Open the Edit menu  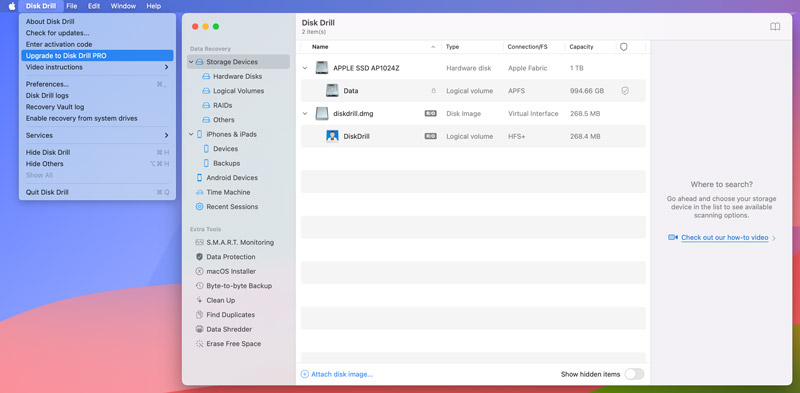(94, 6)
